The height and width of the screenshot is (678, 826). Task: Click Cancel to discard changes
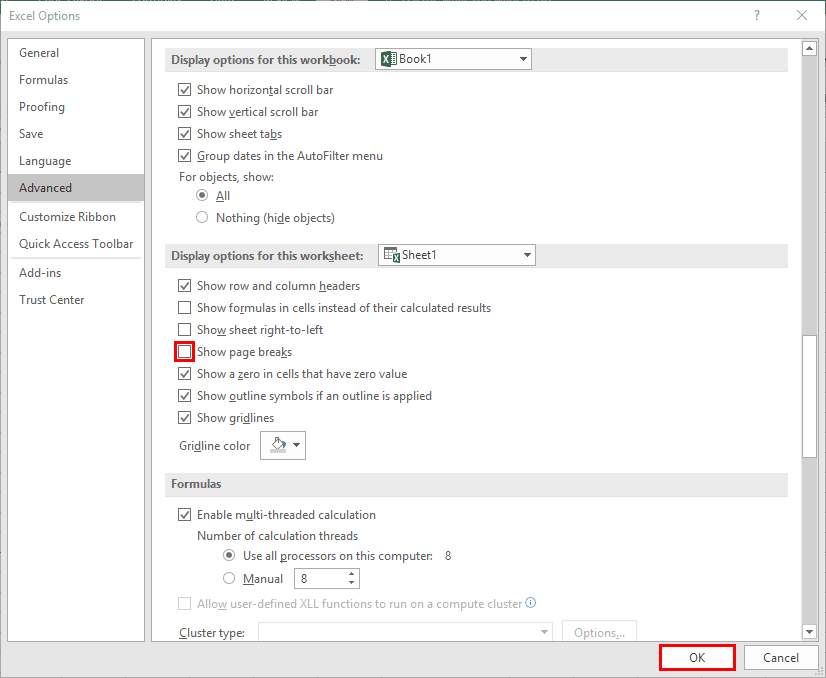[781, 657]
